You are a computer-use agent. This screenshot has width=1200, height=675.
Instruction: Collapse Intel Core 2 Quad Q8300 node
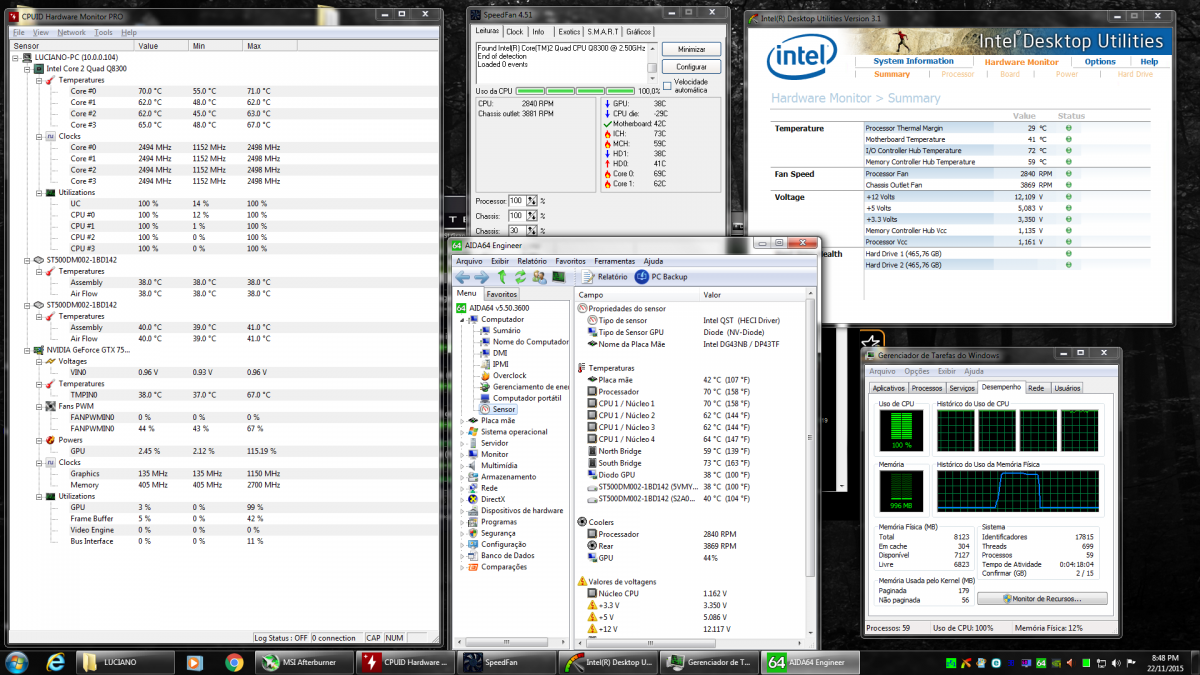[27, 68]
